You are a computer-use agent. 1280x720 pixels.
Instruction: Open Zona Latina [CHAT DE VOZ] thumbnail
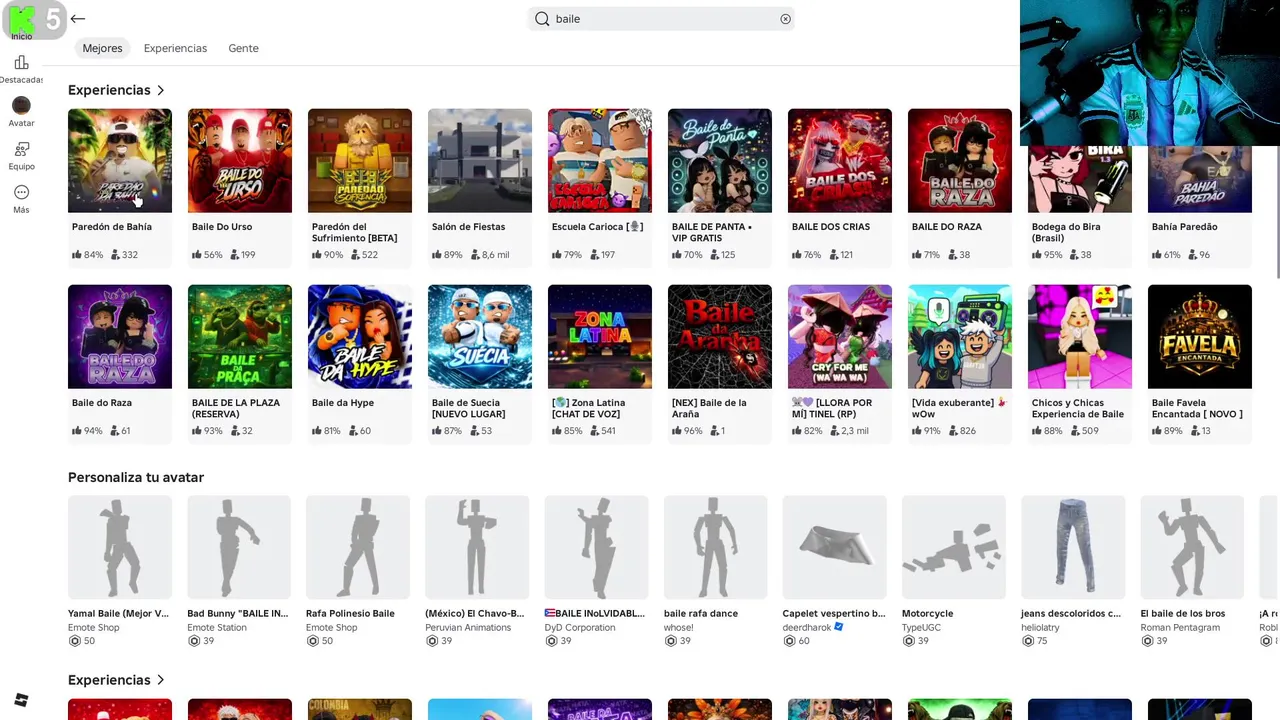[x=600, y=337]
